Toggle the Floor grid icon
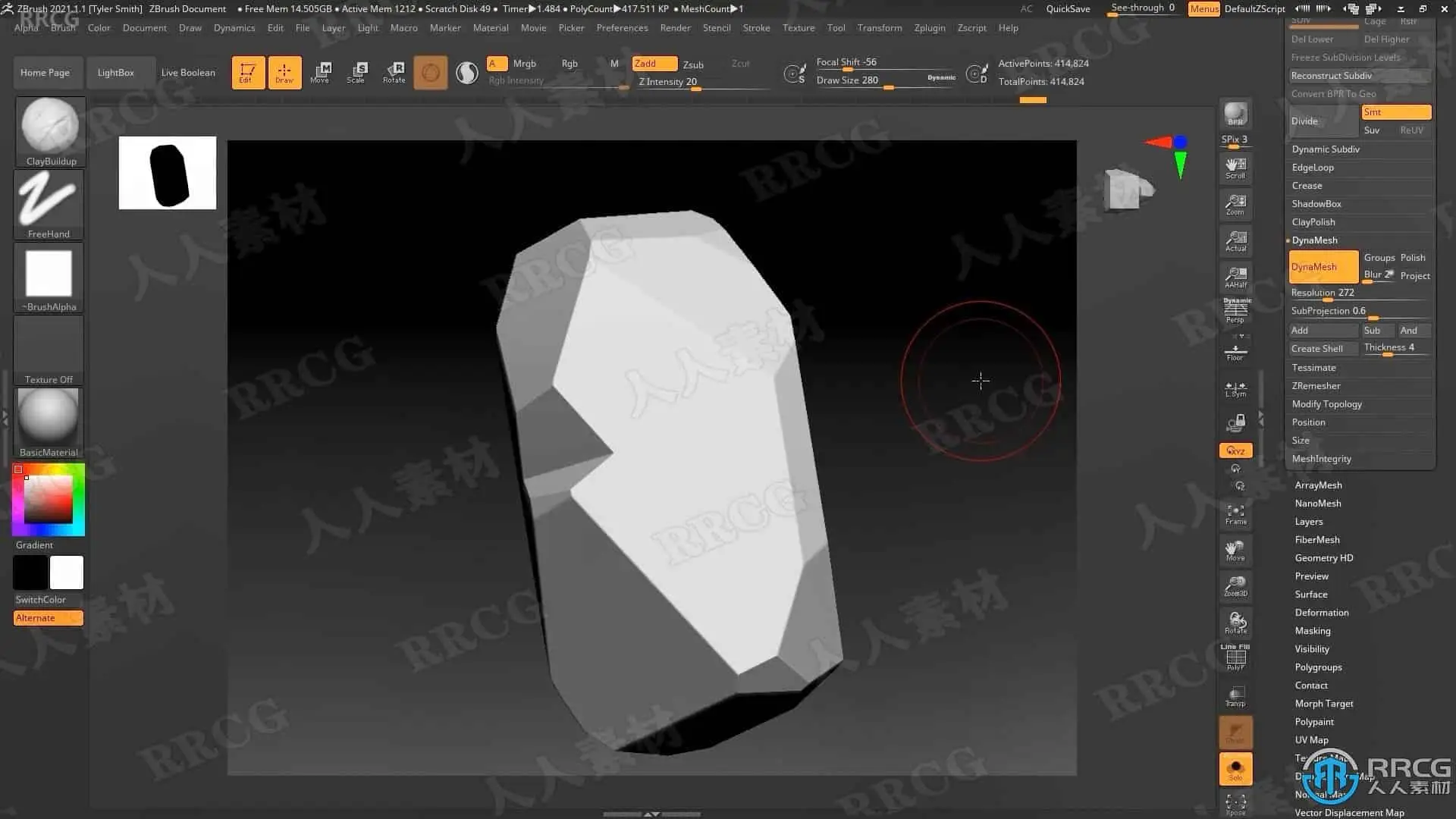Image resolution: width=1456 pixels, height=819 pixels. point(1235,352)
